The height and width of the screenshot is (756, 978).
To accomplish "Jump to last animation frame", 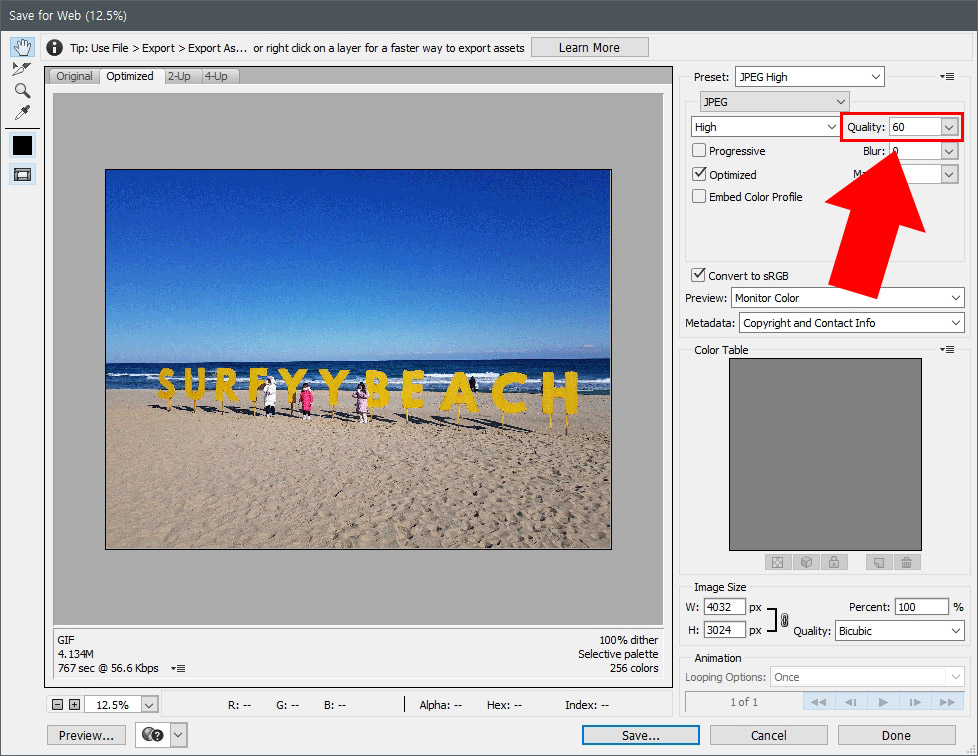I will tap(947, 702).
